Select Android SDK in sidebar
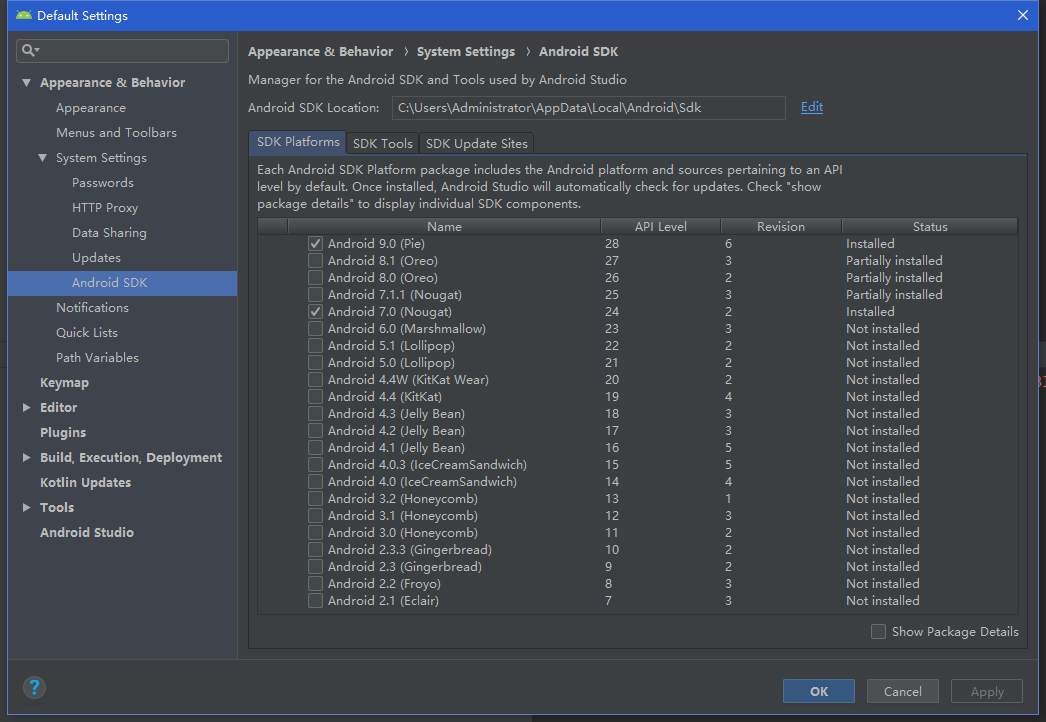 tap(122, 283)
